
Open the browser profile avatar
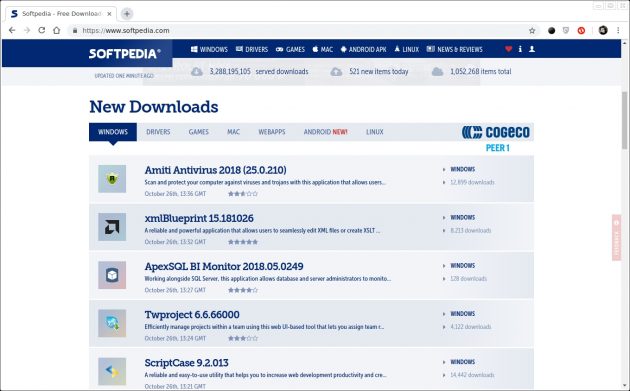(603, 30)
